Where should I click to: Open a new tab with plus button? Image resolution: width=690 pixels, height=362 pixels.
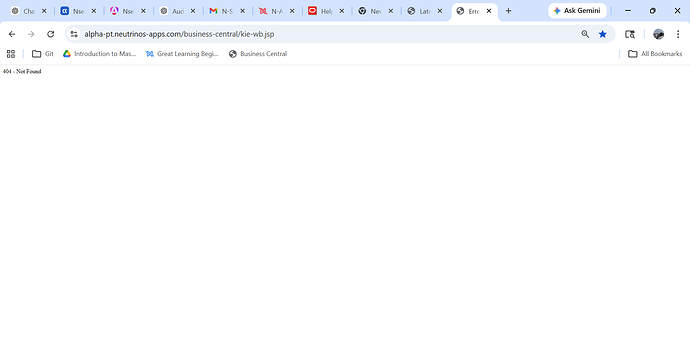[508, 11]
